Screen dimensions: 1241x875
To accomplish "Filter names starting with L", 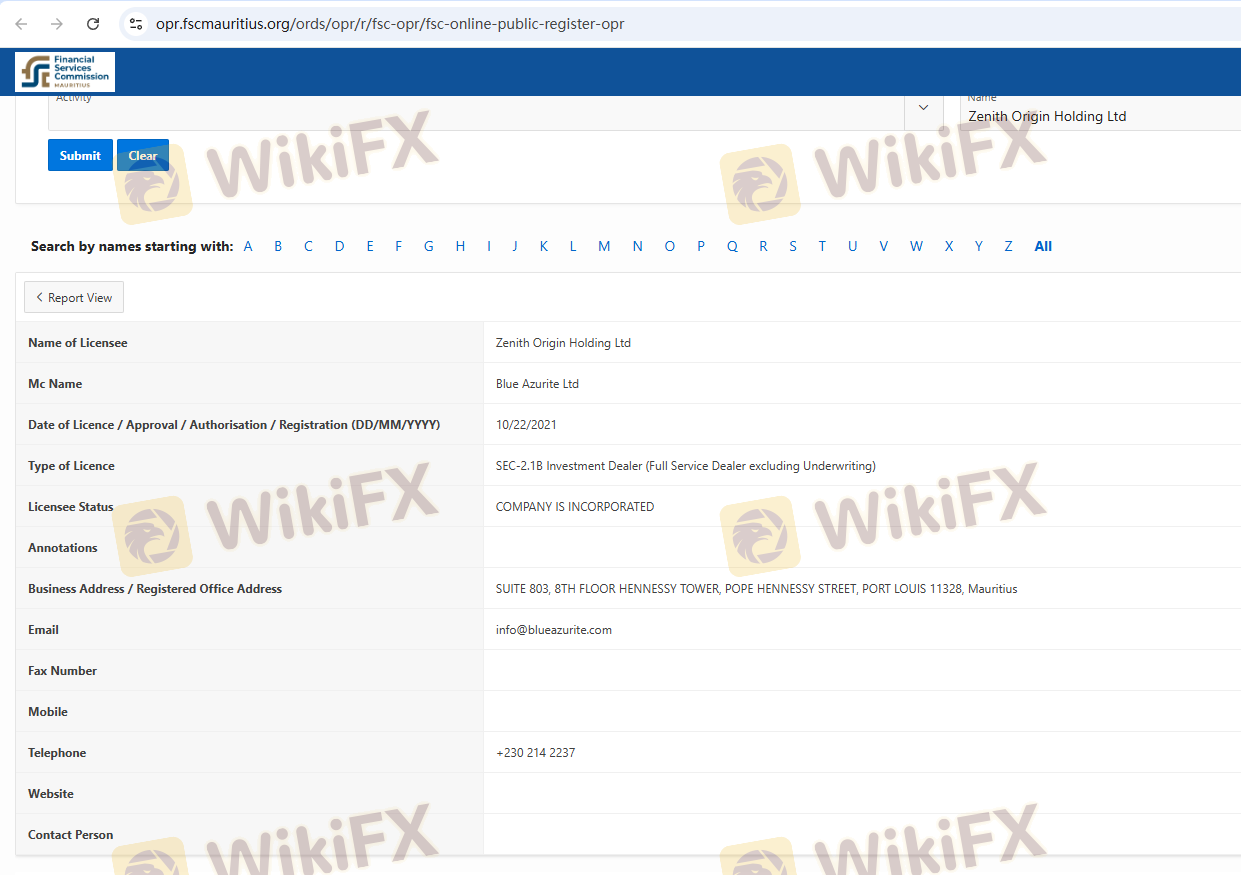I will pos(573,246).
